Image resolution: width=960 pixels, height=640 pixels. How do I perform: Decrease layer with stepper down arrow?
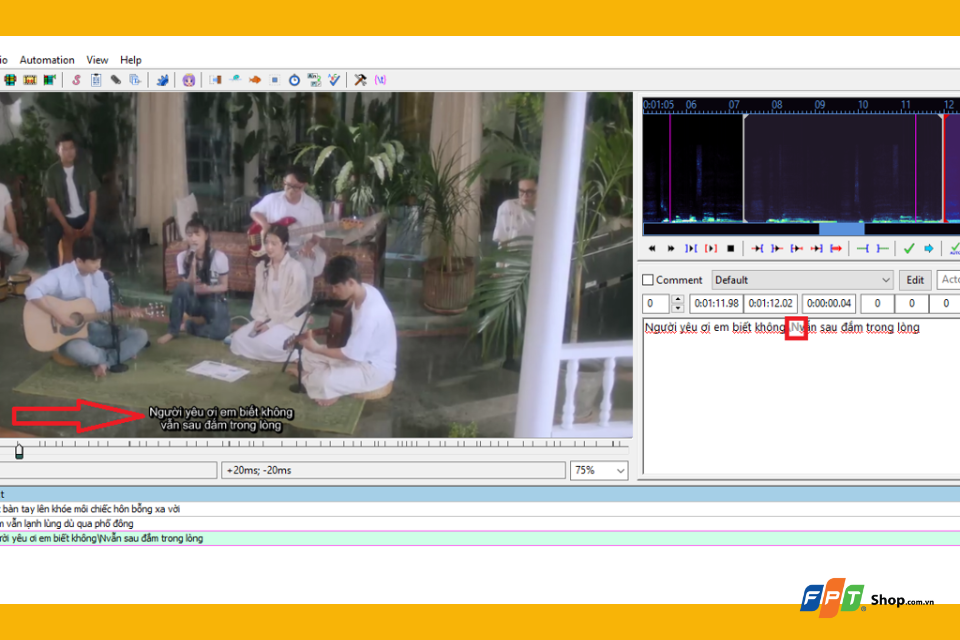[677, 308]
